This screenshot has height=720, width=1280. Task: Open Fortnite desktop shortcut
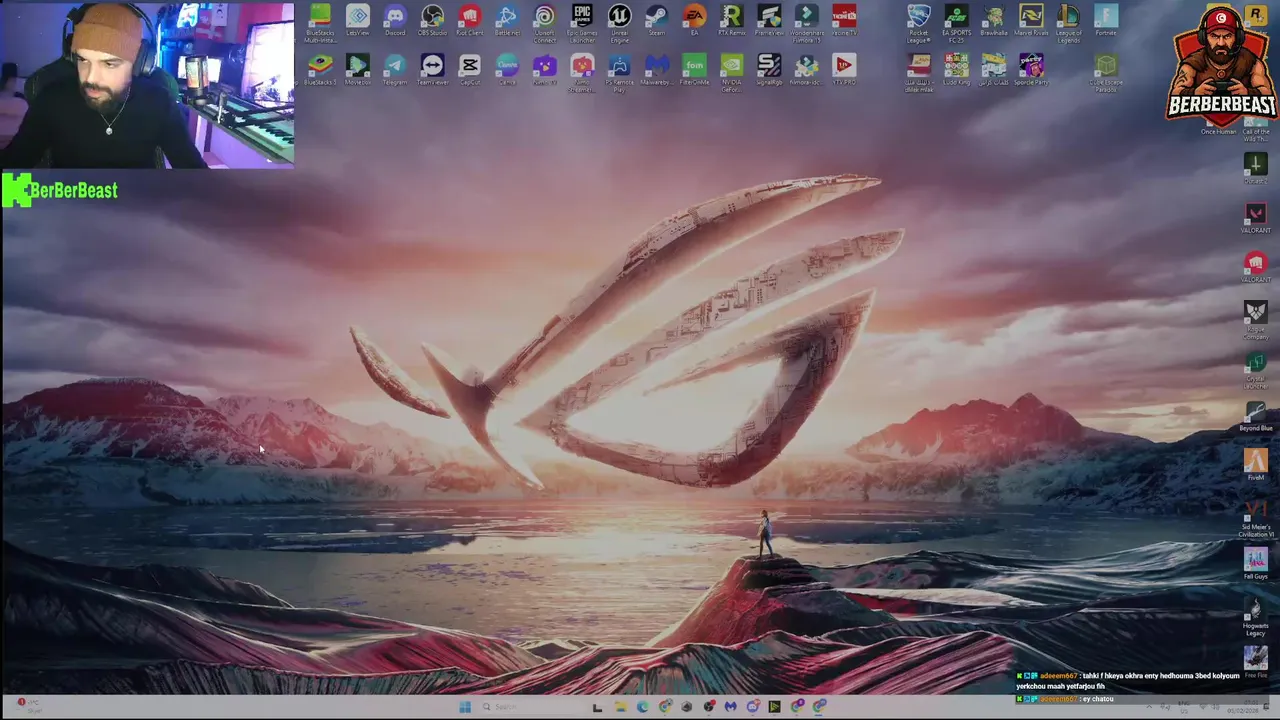(1105, 20)
